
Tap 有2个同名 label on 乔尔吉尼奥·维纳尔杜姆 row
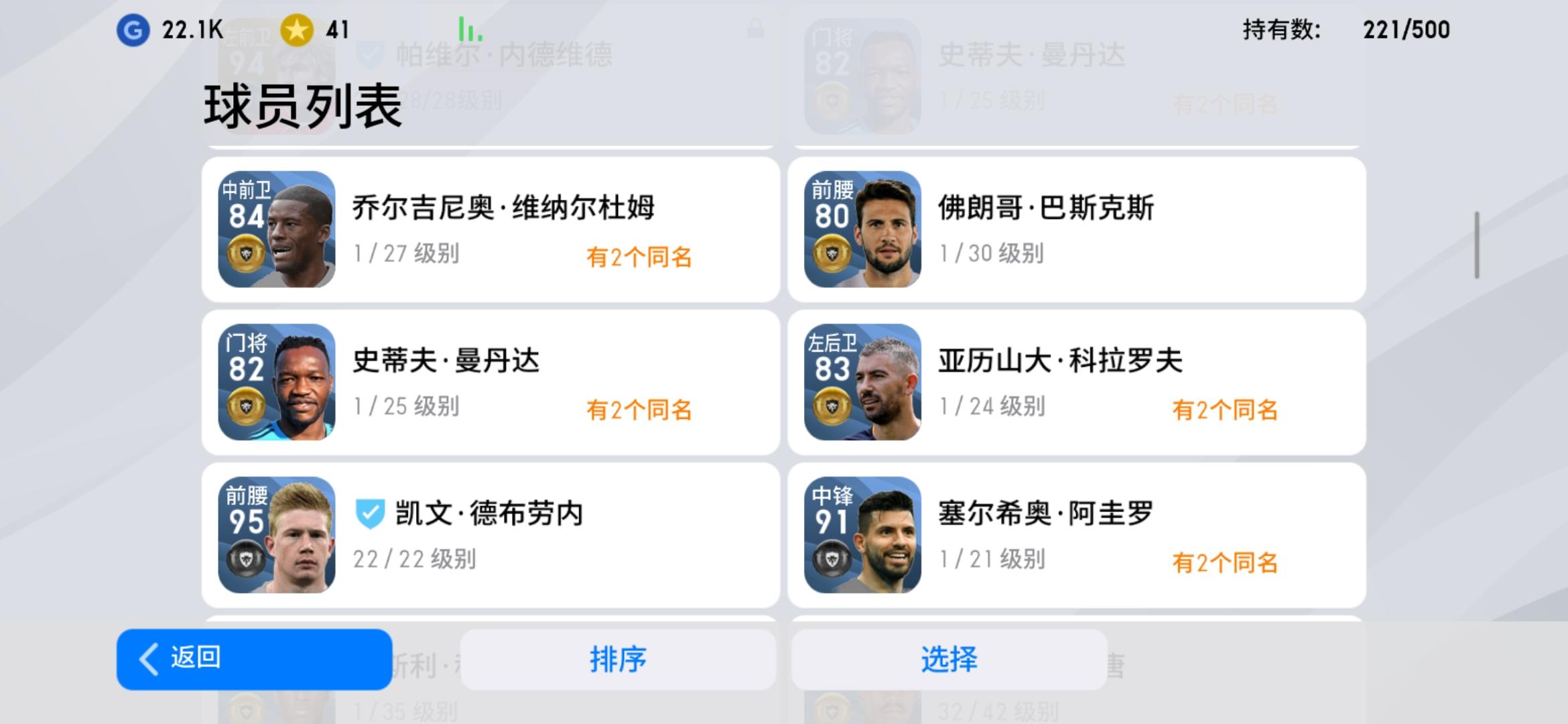[x=639, y=257]
